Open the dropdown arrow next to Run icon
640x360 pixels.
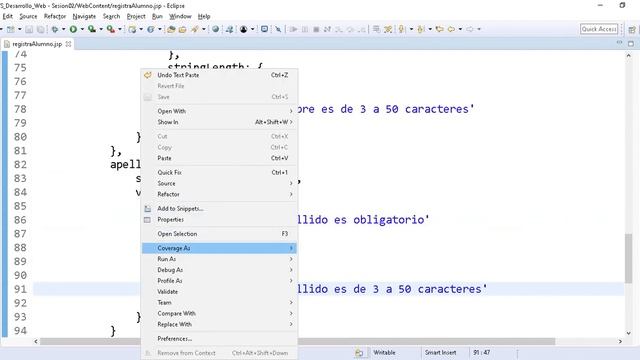[82, 29]
